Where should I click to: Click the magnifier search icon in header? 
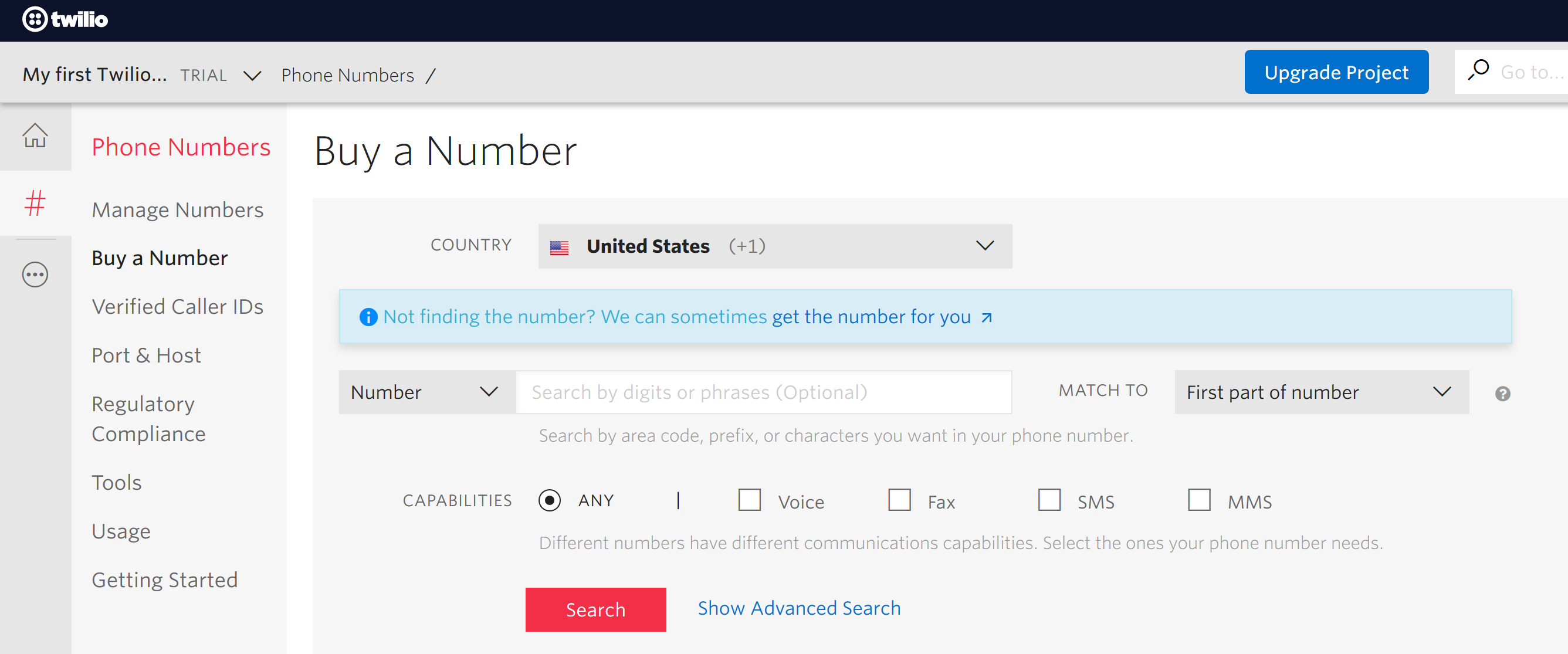(1478, 70)
